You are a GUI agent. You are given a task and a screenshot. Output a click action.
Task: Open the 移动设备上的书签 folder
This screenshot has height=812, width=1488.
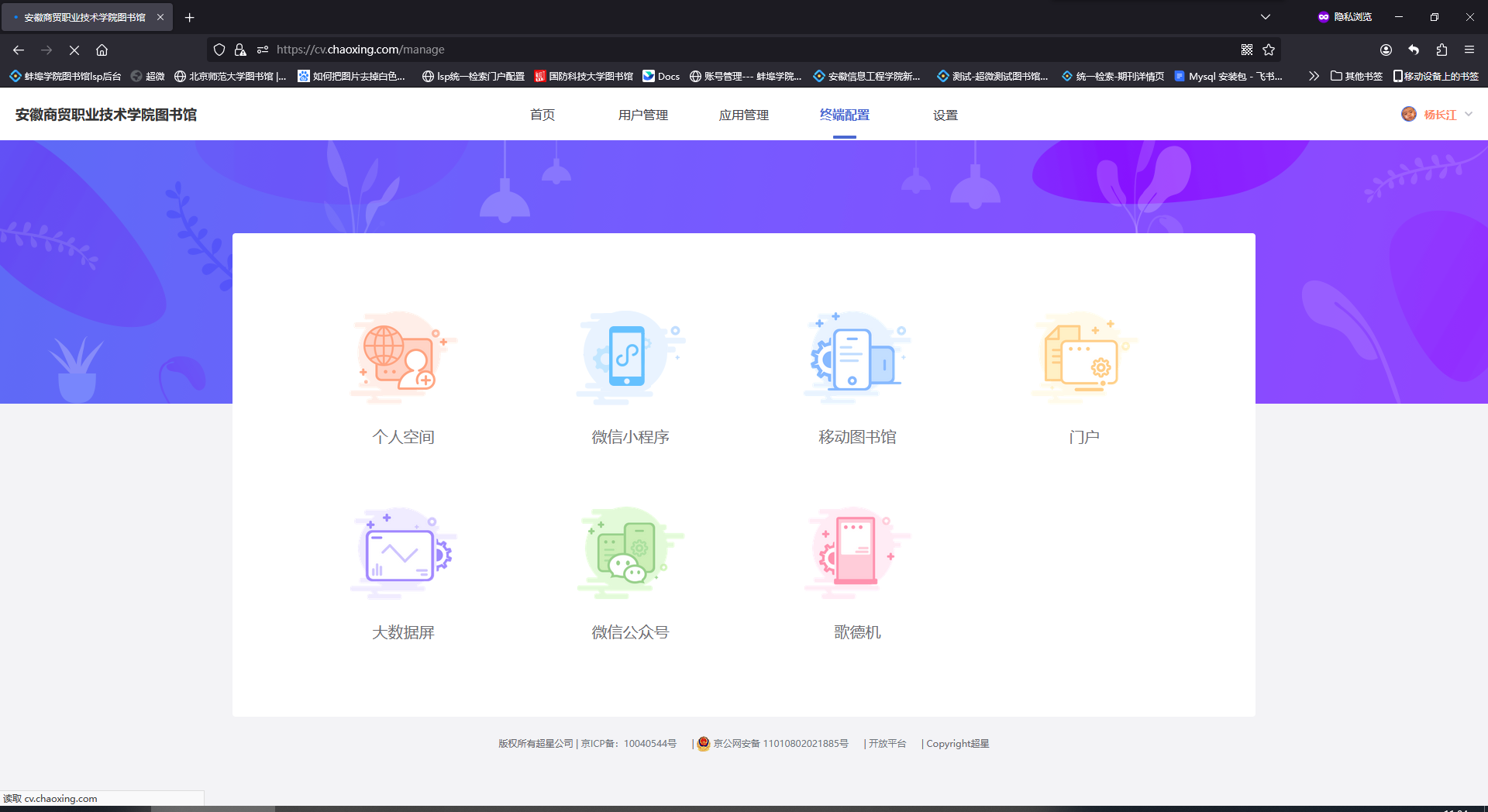click(1436, 76)
